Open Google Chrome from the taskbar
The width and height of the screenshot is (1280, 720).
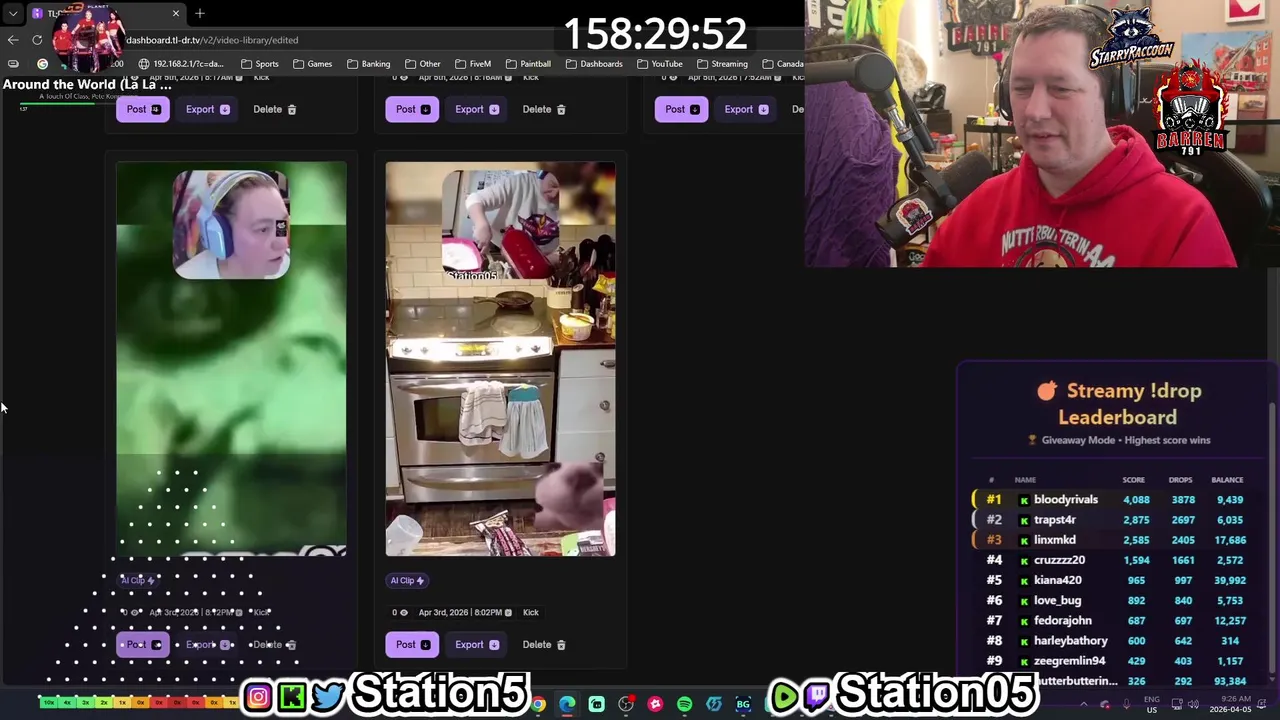pos(538,704)
